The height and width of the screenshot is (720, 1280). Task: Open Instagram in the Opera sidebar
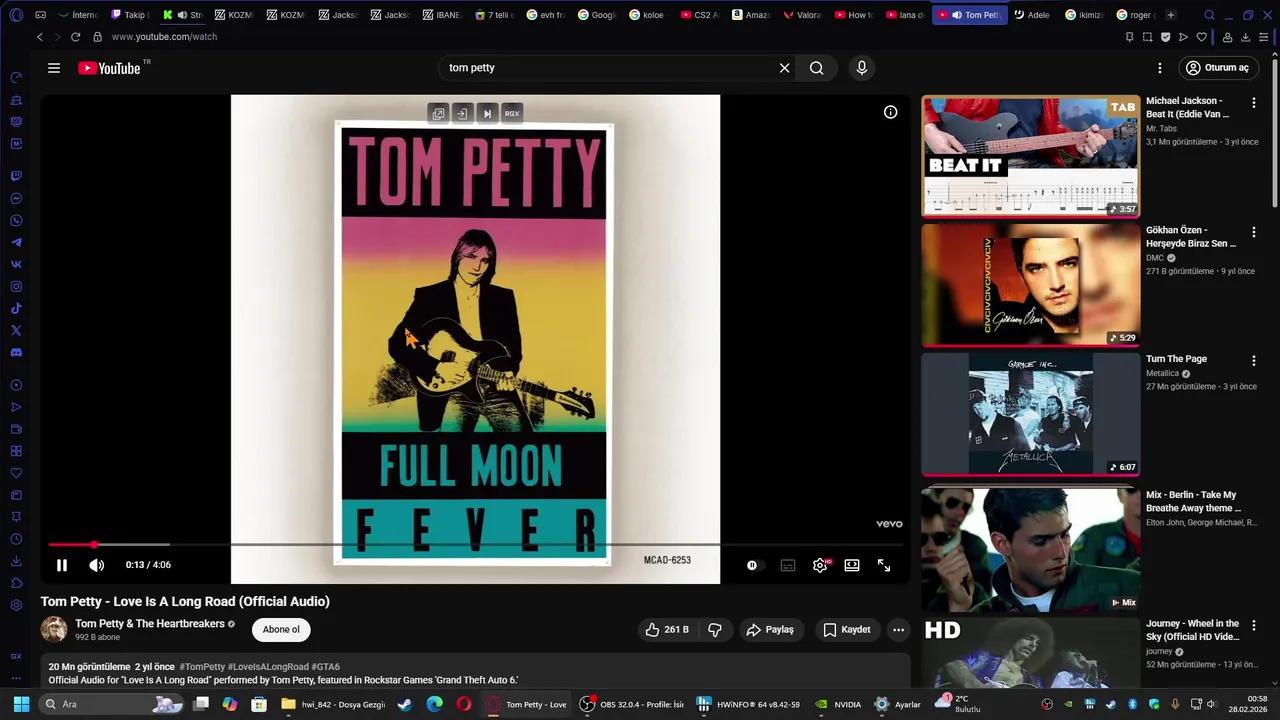(x=16, y=287)
